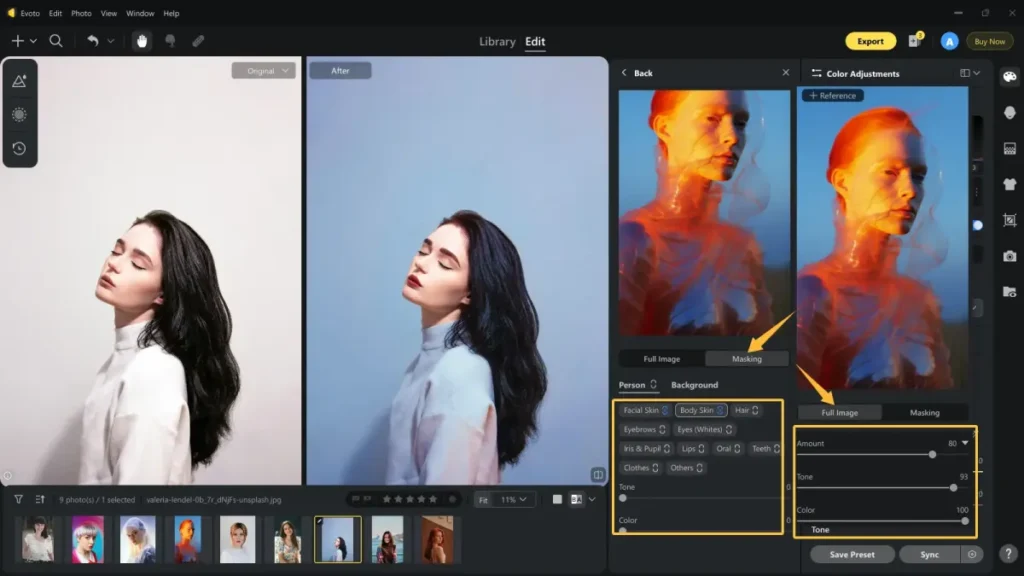This screenshot has width=1024, height=576.
Task: Click the magnifier search icon in toolbar
Action: point(56,41)
